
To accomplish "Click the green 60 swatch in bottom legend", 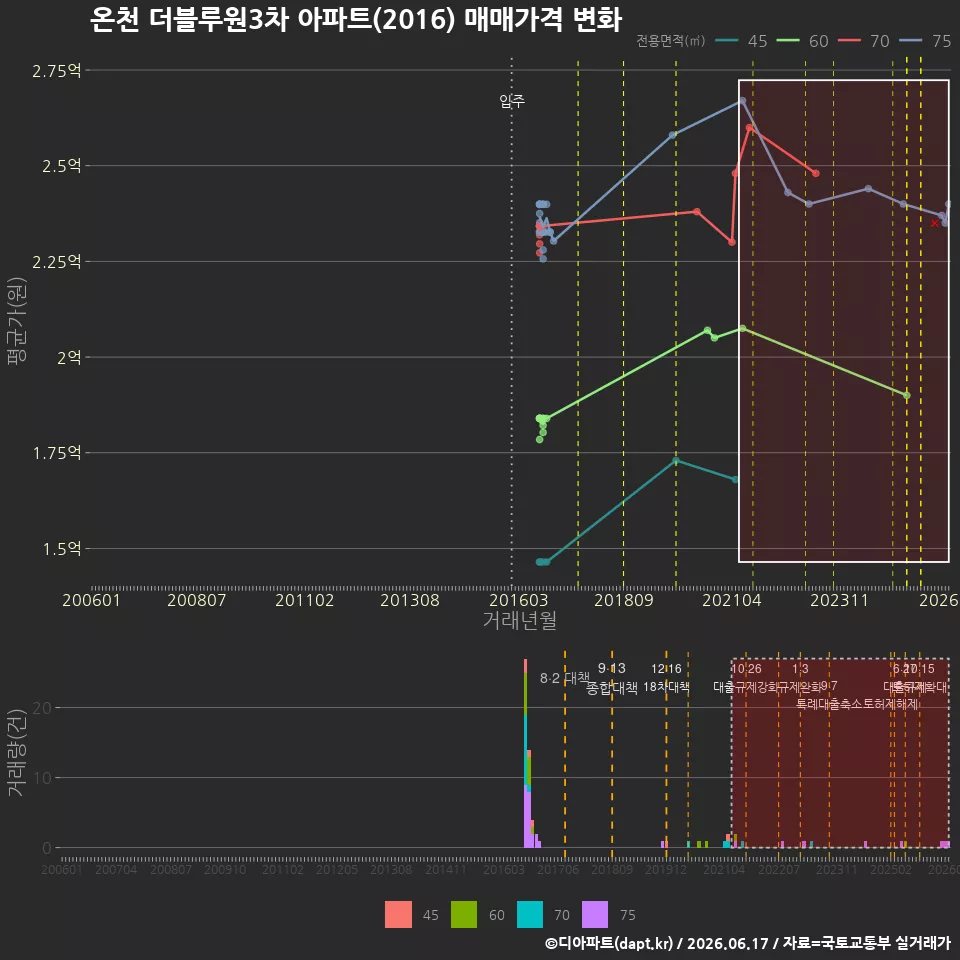I will (464, 915).
